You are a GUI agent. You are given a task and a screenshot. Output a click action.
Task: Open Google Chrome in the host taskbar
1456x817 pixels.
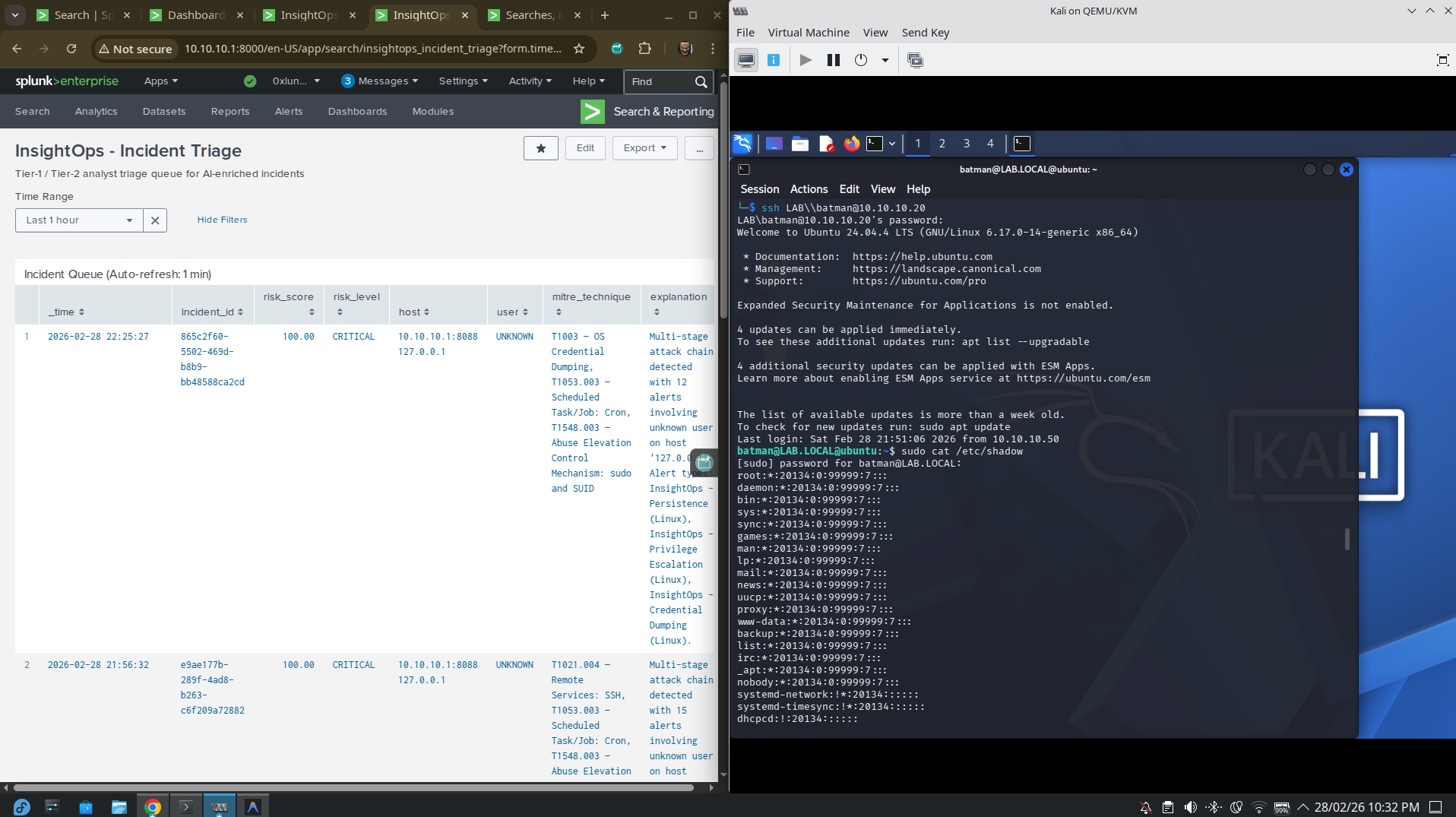coord(153,806)
